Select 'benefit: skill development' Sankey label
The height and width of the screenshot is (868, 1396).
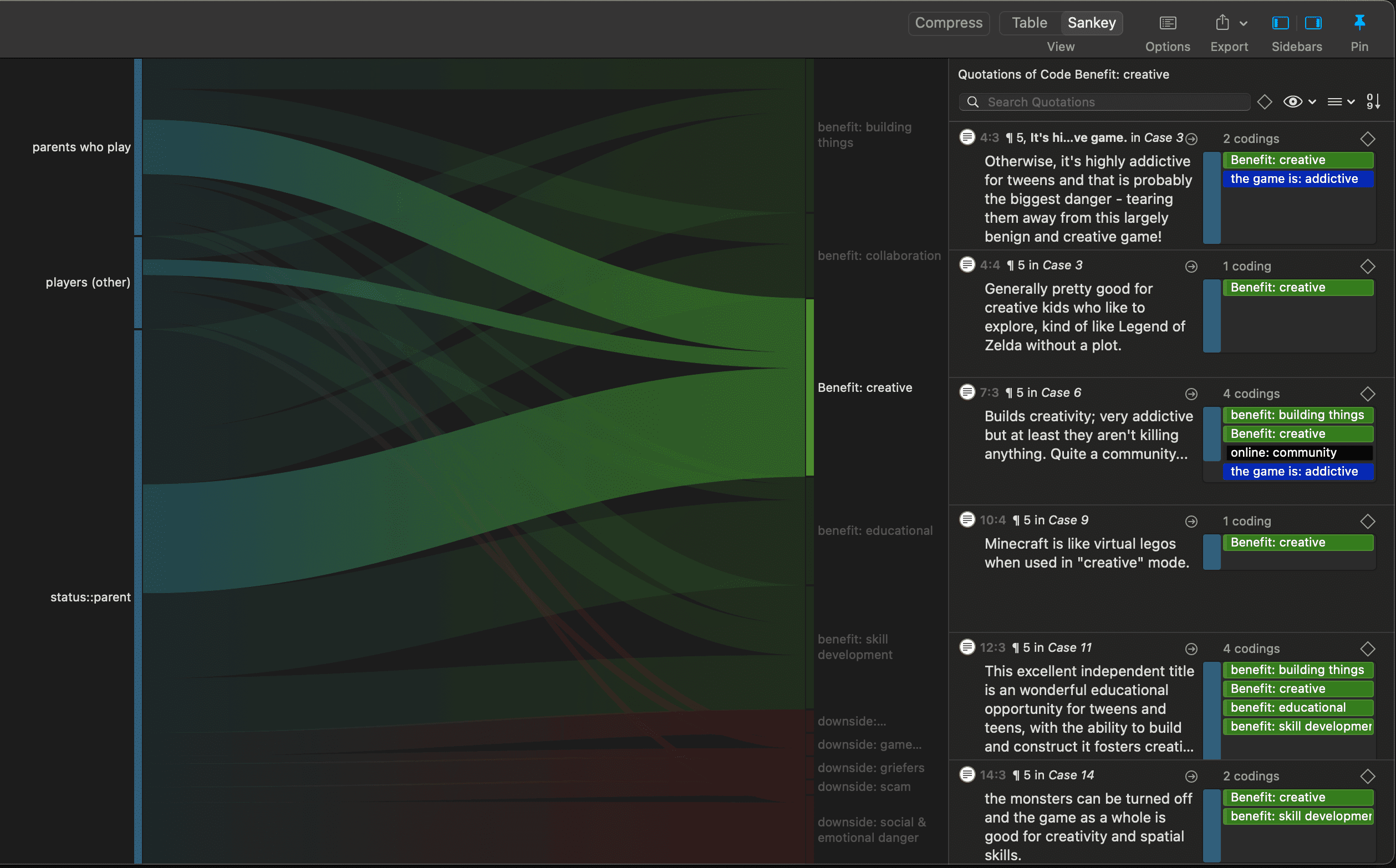pyautogui.click(x=855, y=646)
